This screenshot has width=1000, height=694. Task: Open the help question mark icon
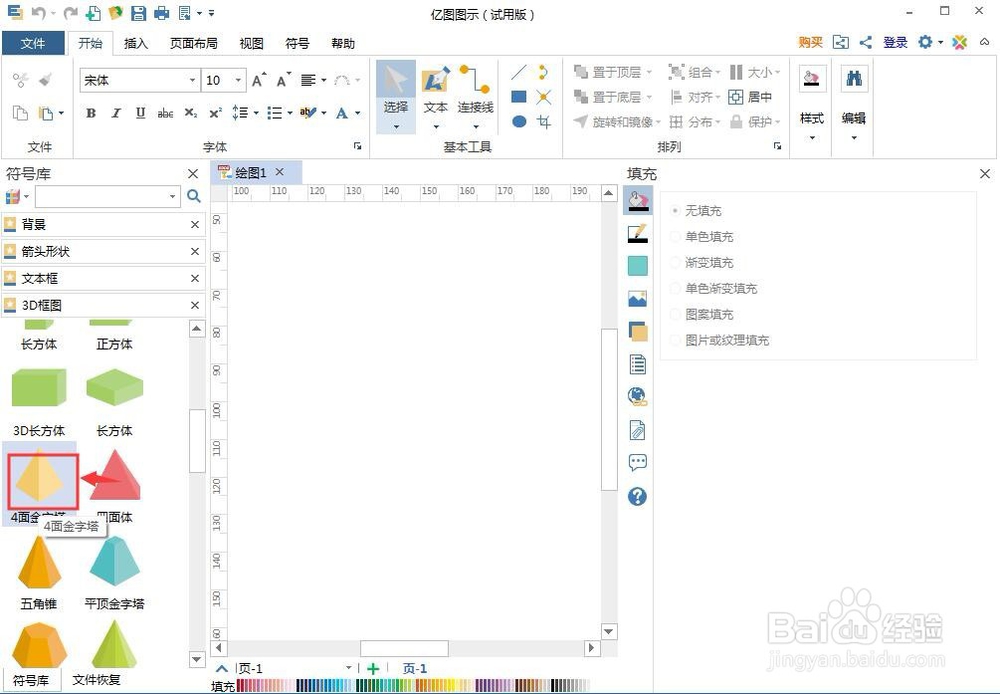tap(637, 496)
